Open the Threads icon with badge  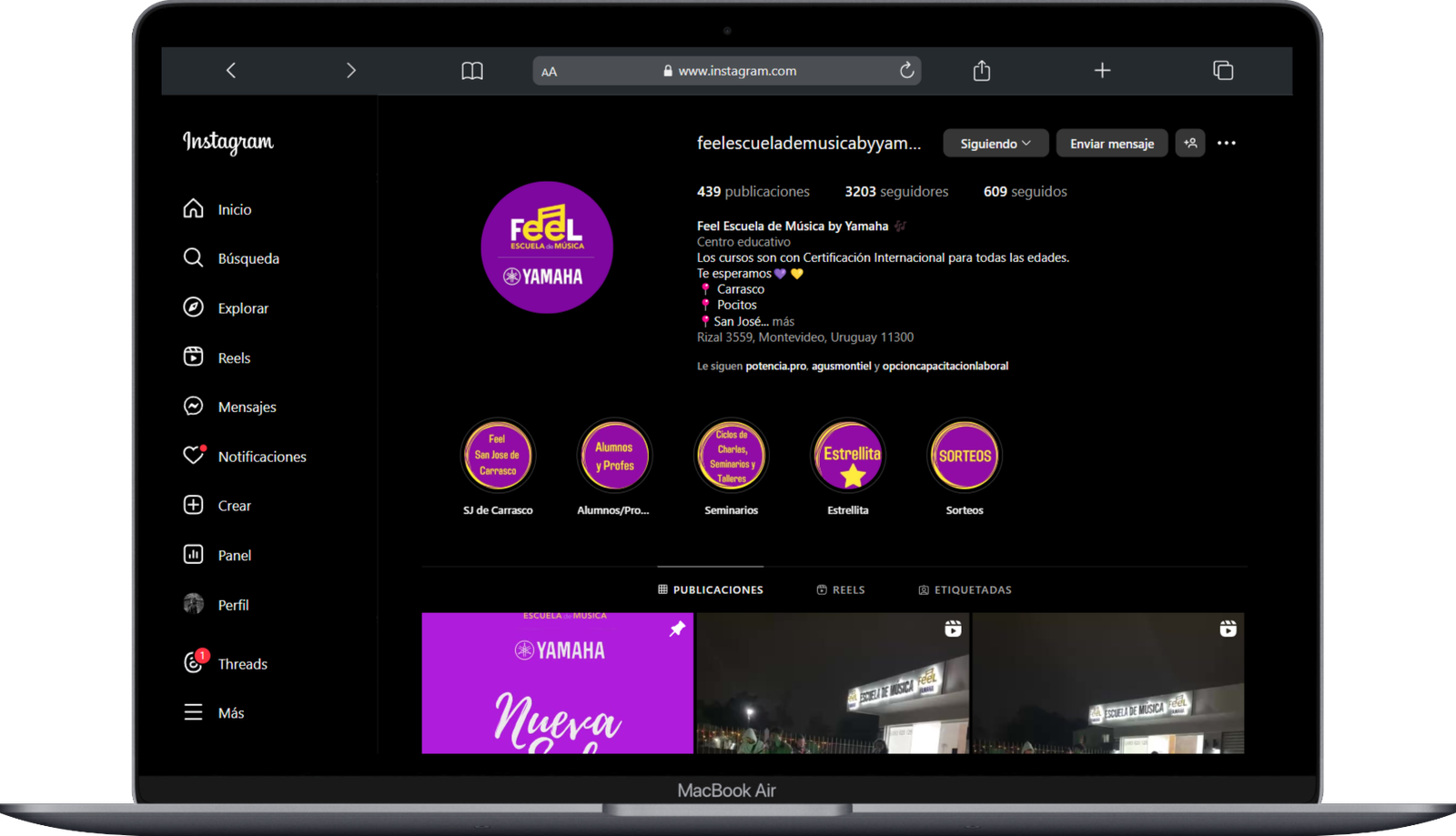pos(194,662)
